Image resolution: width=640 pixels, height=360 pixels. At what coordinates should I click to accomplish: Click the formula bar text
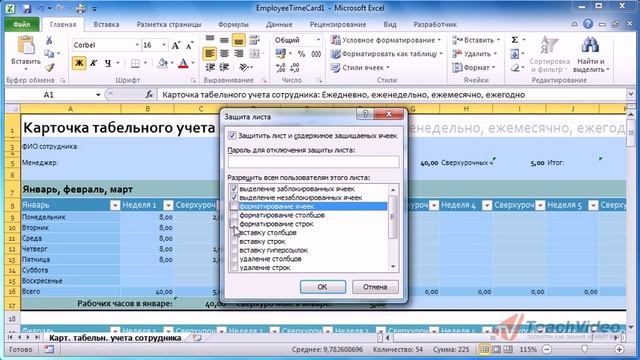click(x=344, y=95)
